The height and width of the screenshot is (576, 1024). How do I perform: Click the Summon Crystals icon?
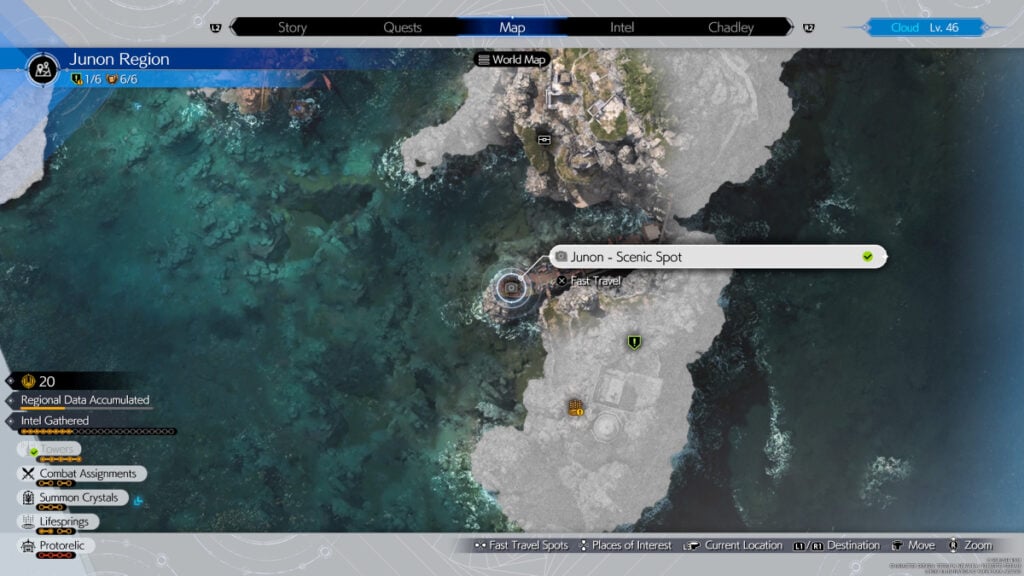click(x=28, y=498)
